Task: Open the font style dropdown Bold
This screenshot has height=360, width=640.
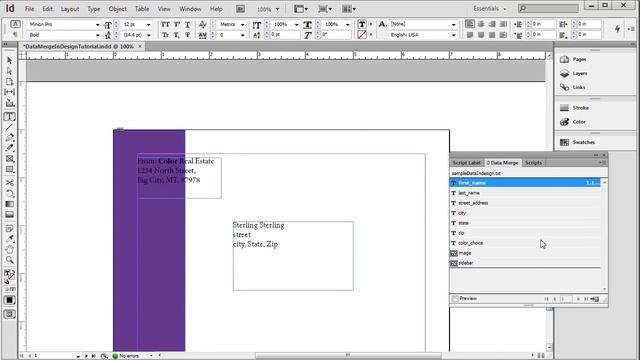Action: point(97,35)
